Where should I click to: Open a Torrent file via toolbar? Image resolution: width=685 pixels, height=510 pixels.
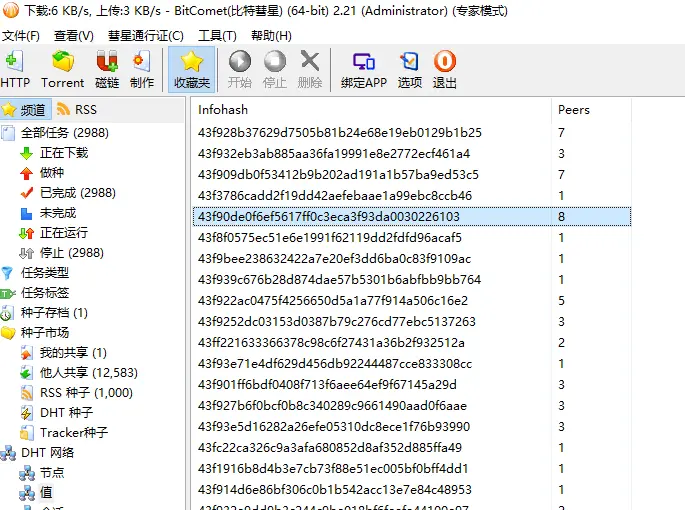pos(62,69)
